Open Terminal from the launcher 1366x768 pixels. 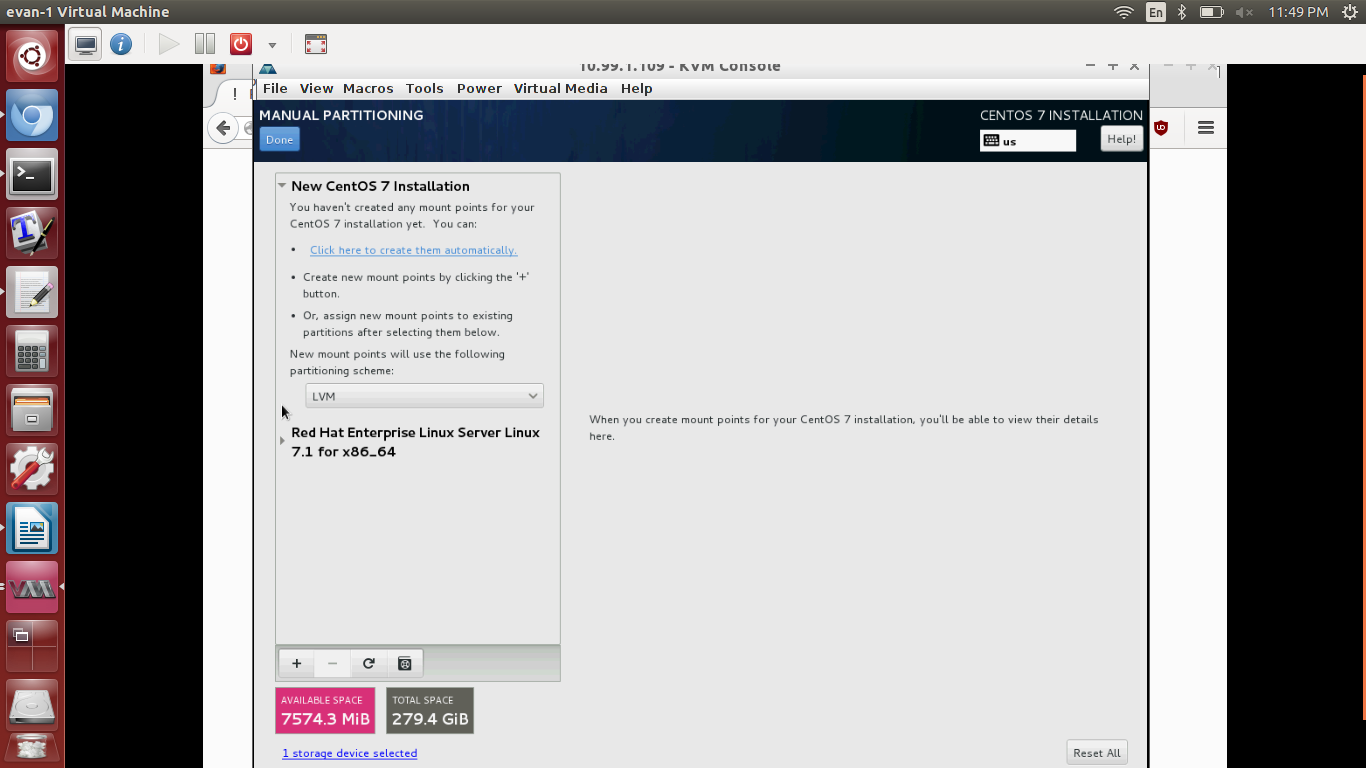[x=32, y=175]
